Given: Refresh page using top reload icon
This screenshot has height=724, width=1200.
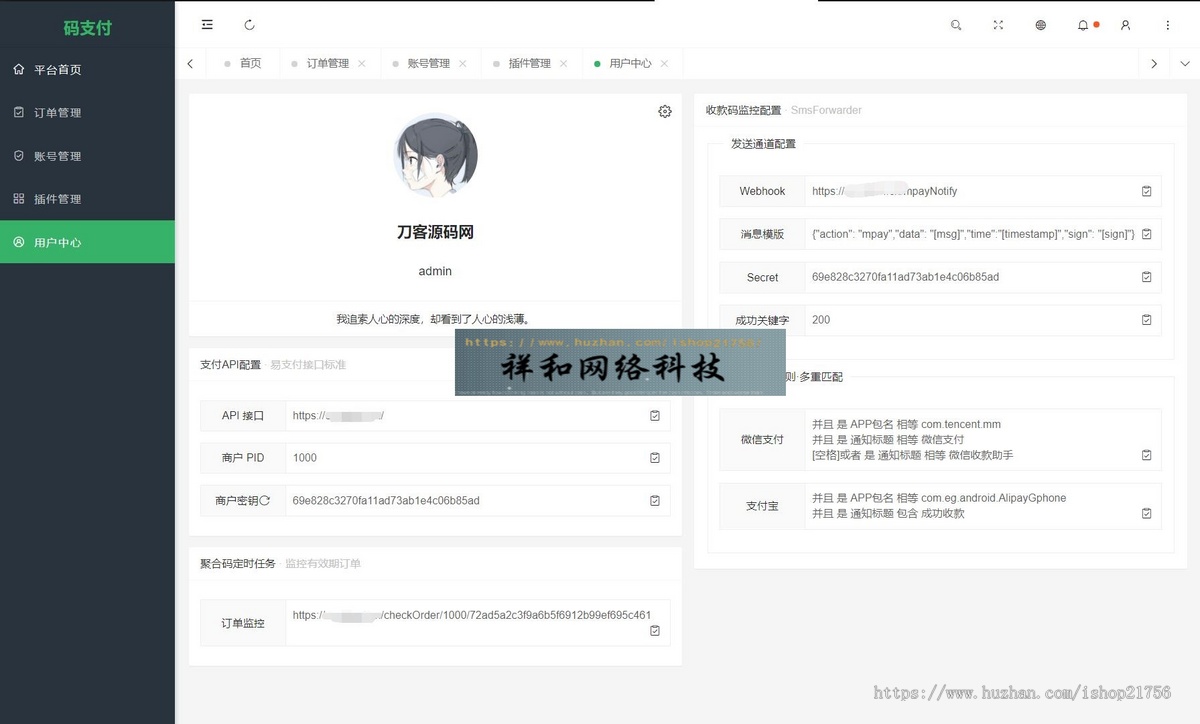Looking at the screenshot, I should (249, 25).
